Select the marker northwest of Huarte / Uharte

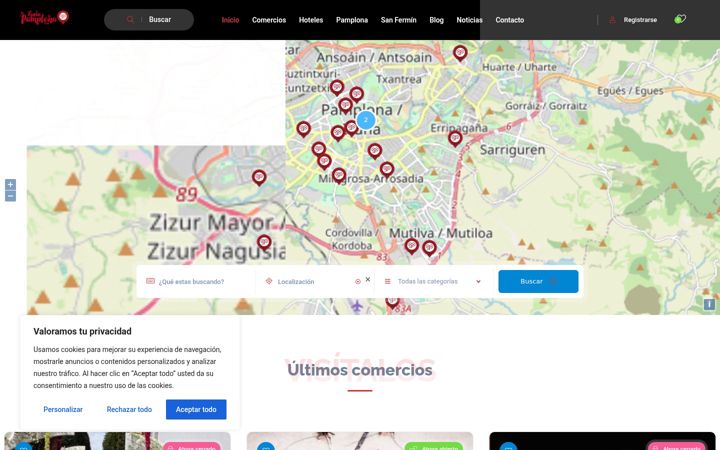click(460, 53)
